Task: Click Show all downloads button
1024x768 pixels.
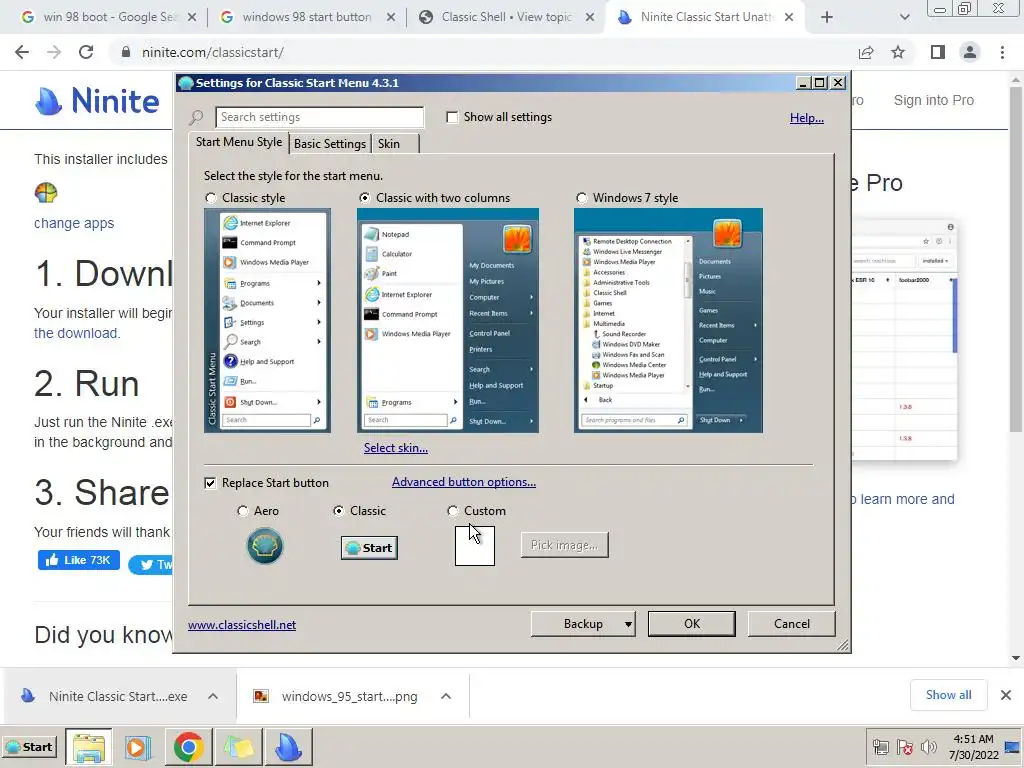Action: [948, 695]
